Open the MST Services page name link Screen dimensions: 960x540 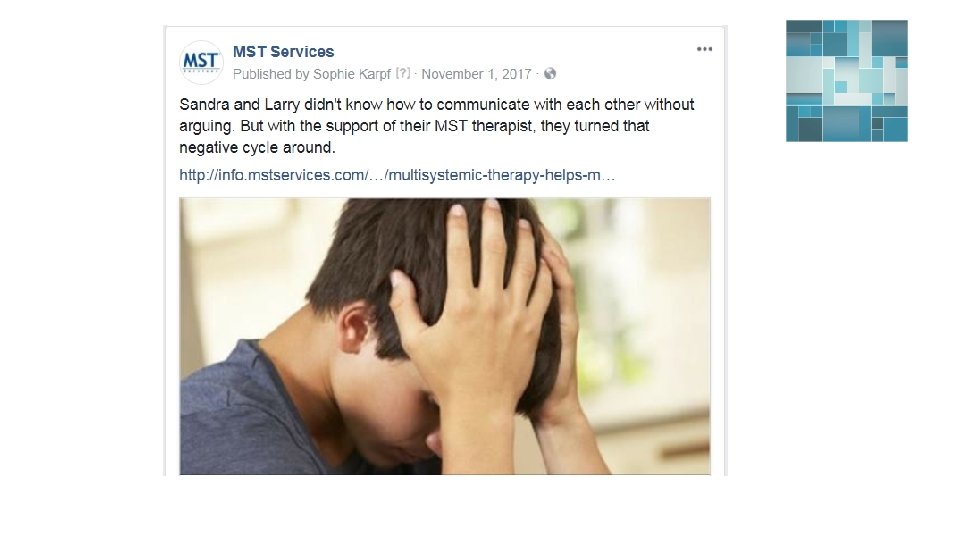point(283,52)
